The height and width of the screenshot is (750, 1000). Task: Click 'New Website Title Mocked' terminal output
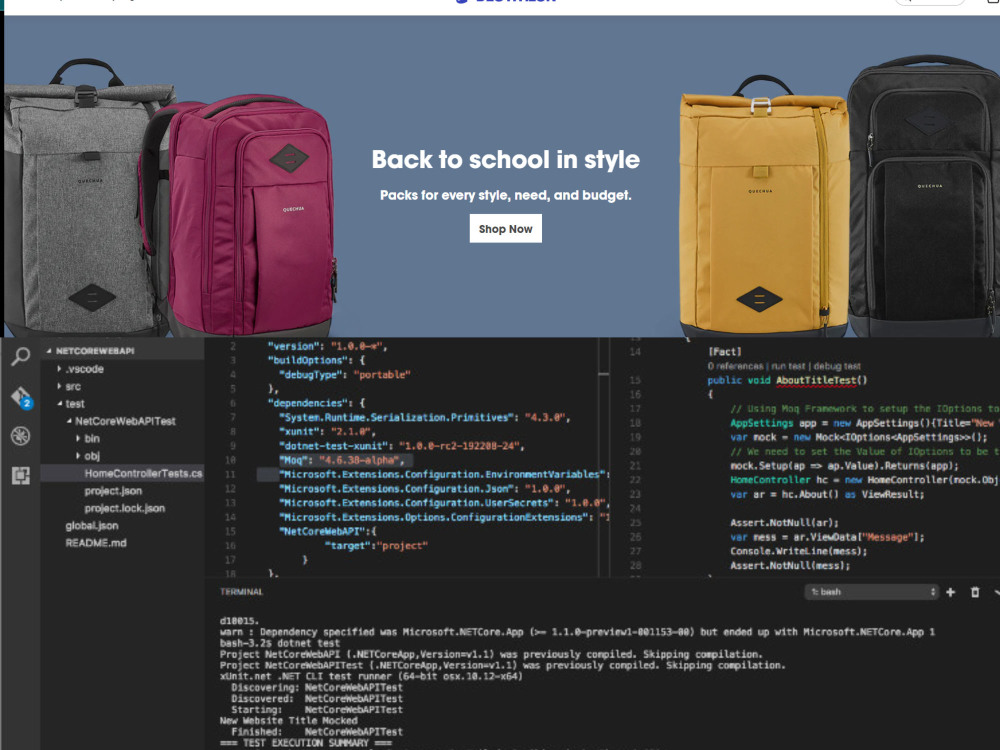tap(288, 721)
